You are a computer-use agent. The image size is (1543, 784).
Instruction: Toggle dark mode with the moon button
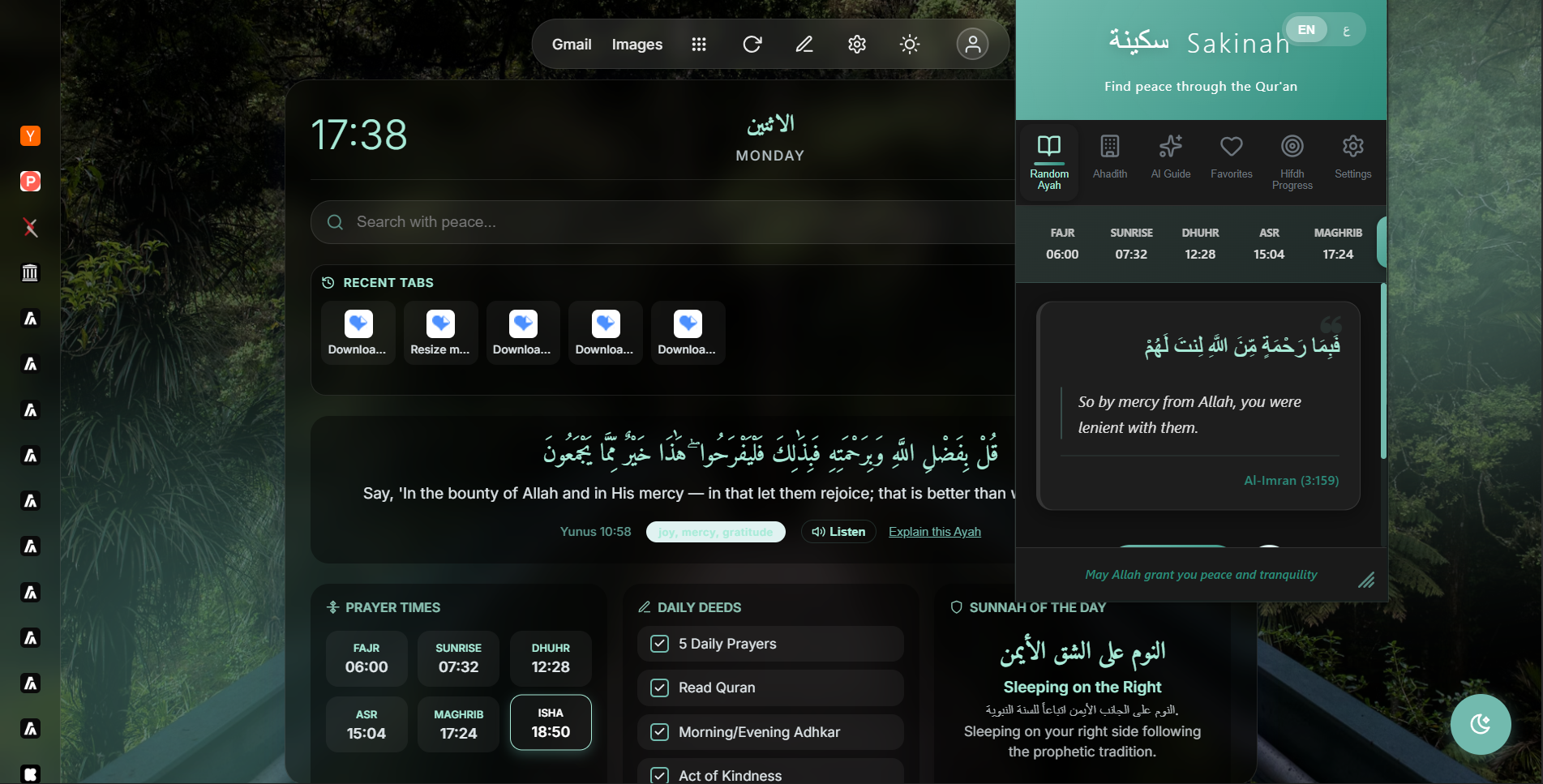[x=1480, y=724]
